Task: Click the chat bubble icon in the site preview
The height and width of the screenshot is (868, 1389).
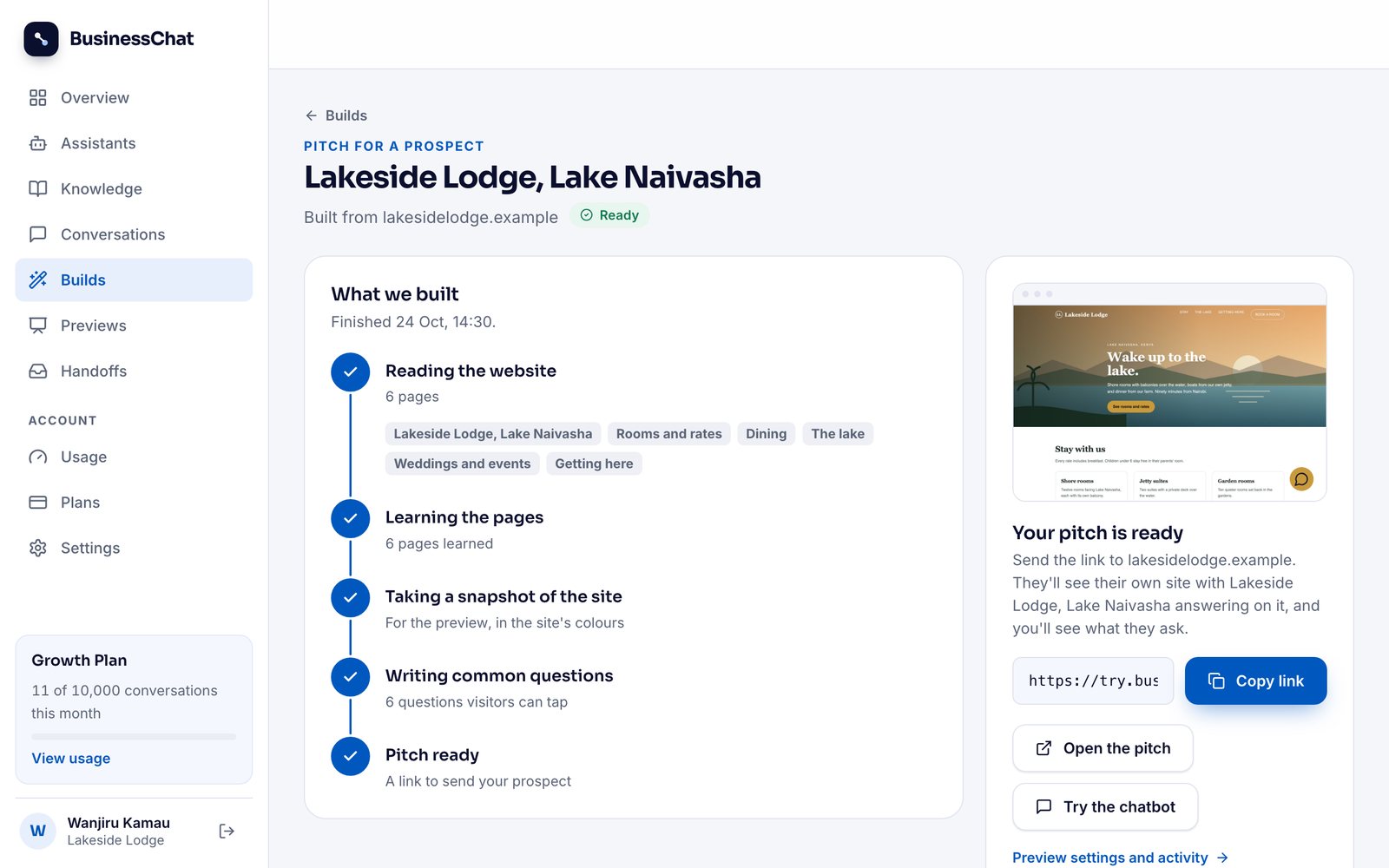Action: pos(1300,479)
